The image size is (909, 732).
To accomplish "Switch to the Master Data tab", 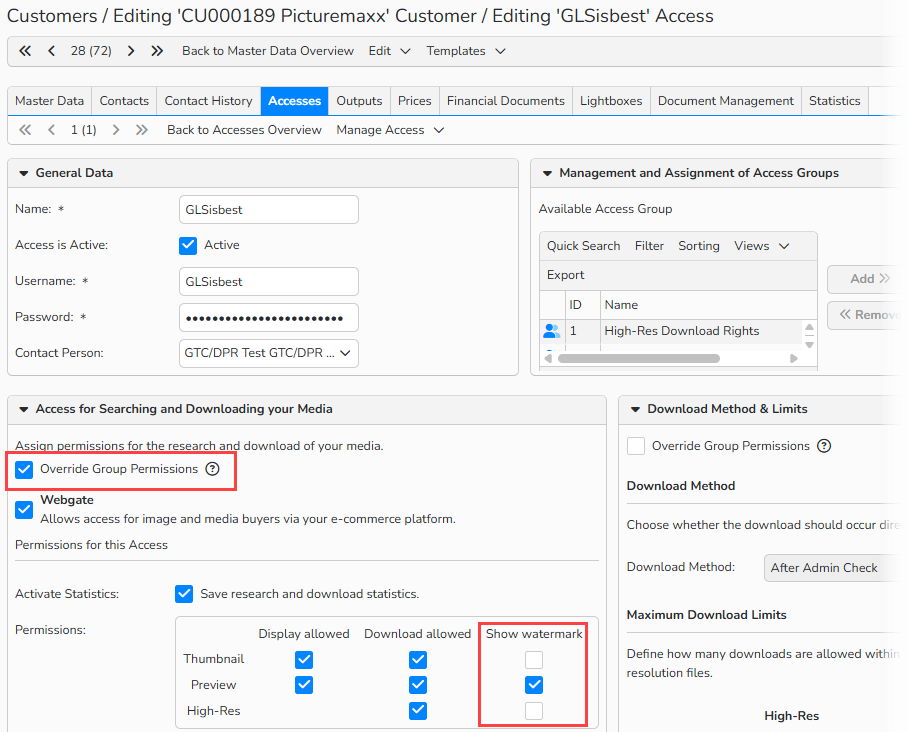I will pyautogui.click(x=49, y=101).
